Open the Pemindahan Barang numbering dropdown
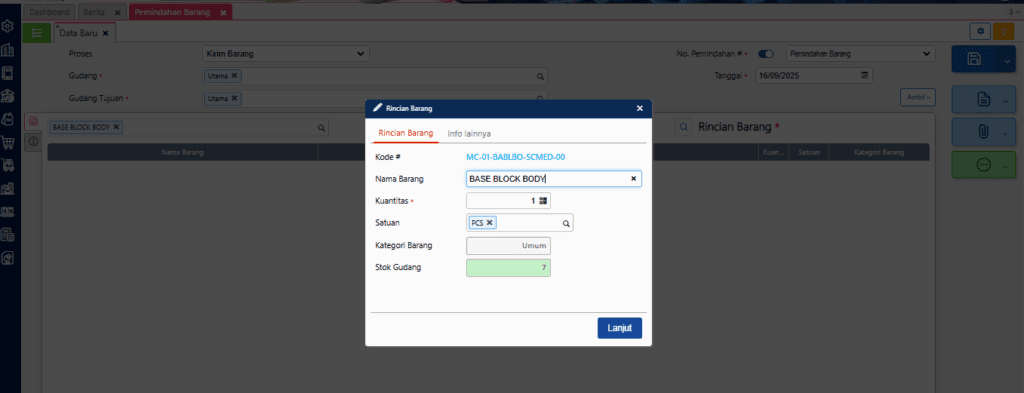 click(x=861, y=54)
